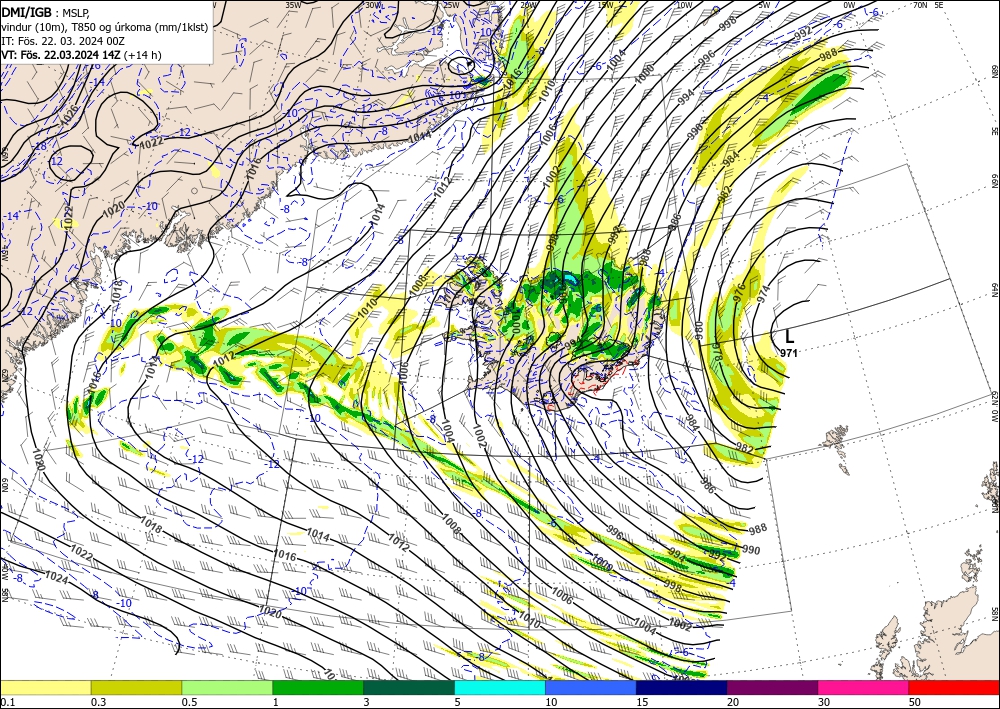Click the cyan 5 mm legend swatch
Image resolution: width=1000 pixels, height=709 pixels.
coord(499,687)
